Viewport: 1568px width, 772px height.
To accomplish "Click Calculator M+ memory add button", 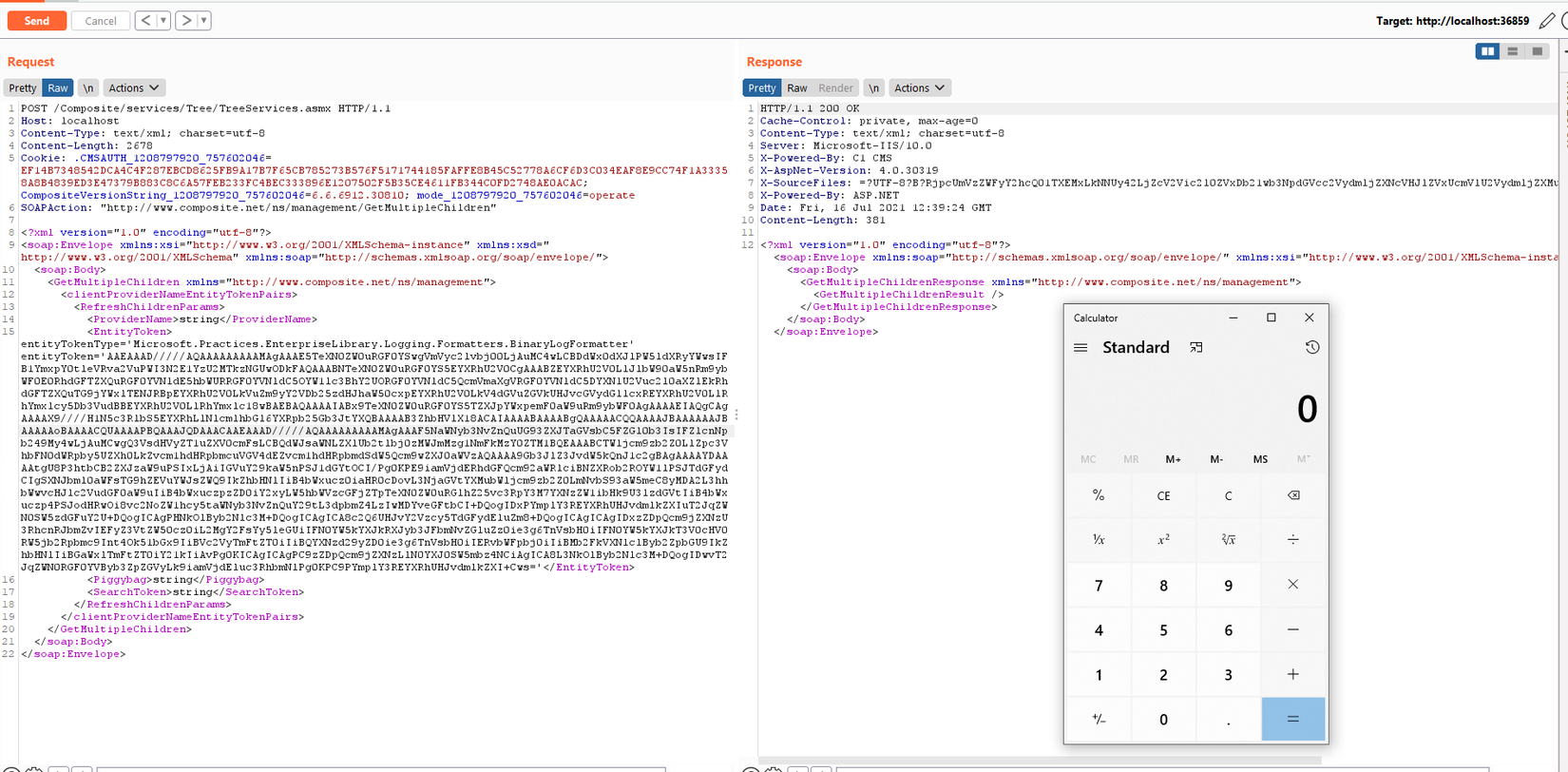I will (x=1174, y=459).
